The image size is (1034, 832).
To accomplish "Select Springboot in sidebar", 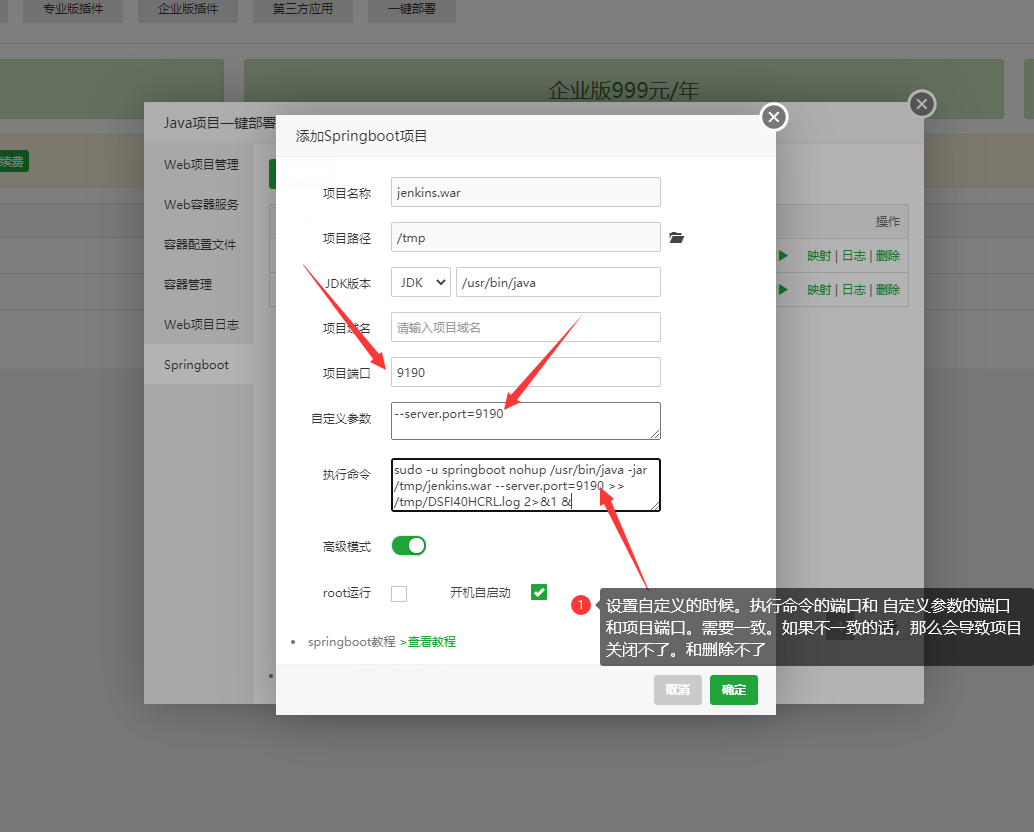I will (199, 365).
